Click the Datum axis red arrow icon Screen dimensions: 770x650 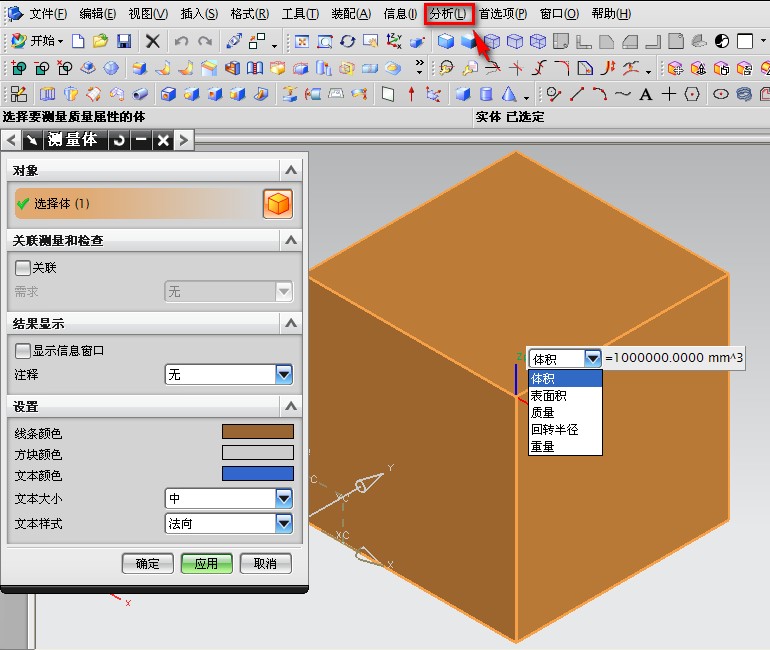pyautogui.click(x=412, y=93)
